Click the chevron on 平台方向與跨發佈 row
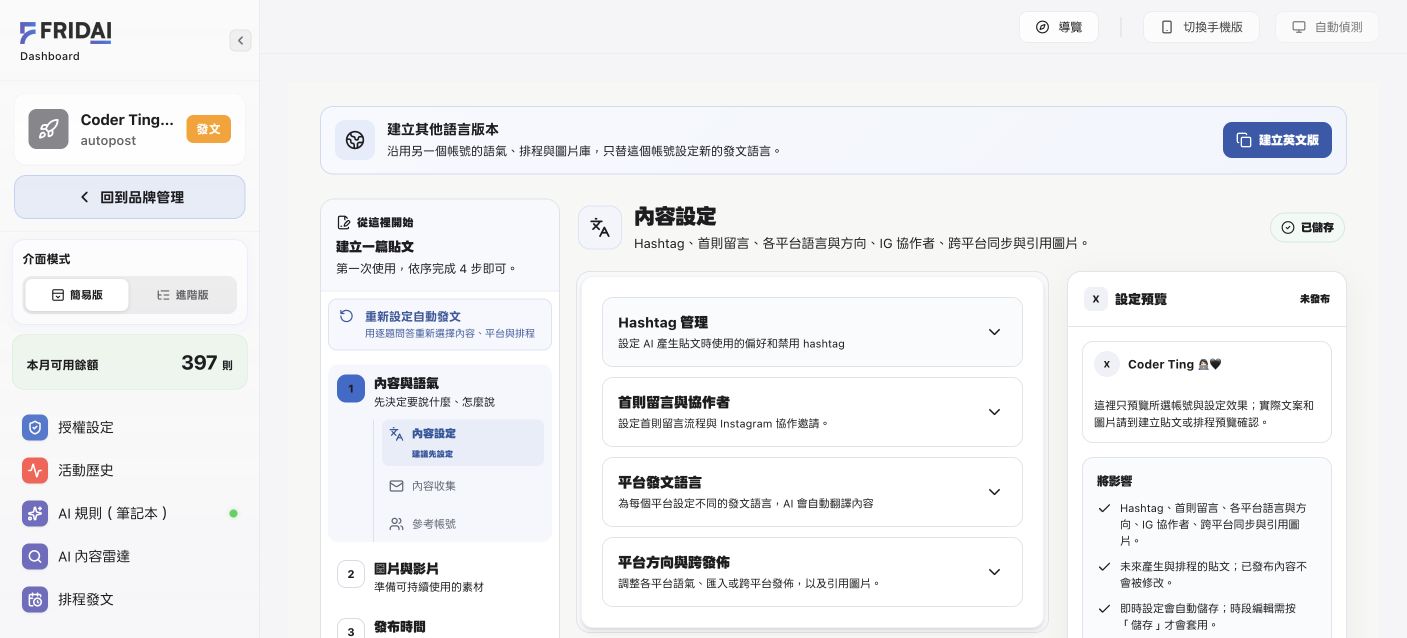 pos(994,572)
